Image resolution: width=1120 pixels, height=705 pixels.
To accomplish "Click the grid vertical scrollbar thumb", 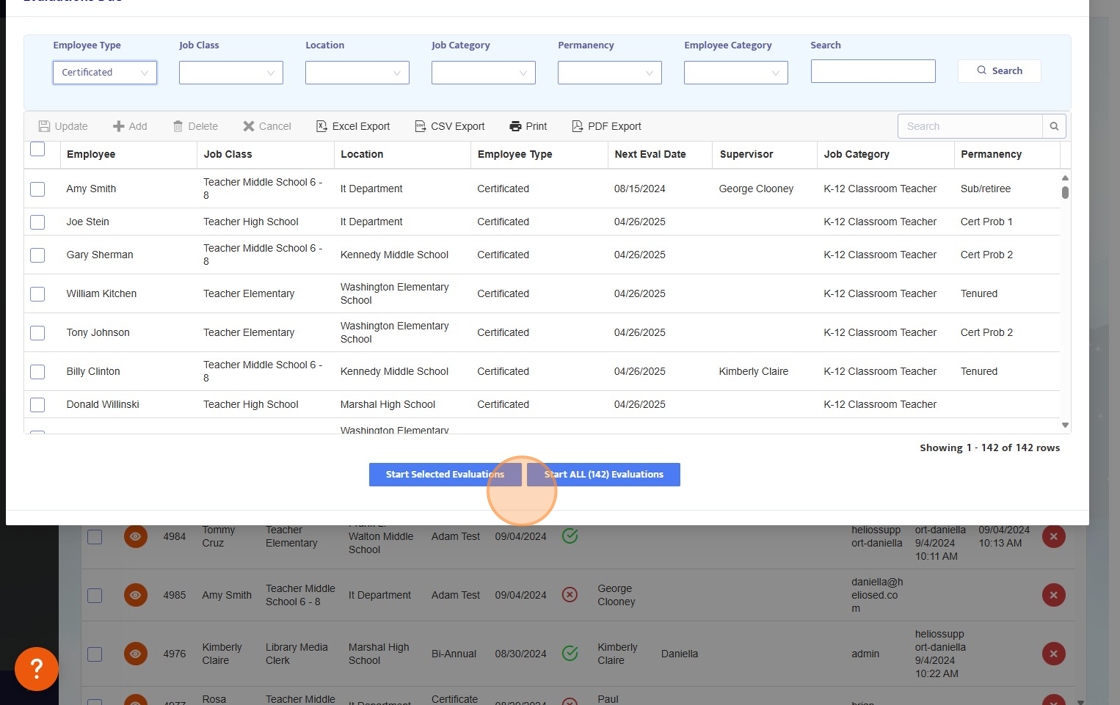I will 1065,192.
